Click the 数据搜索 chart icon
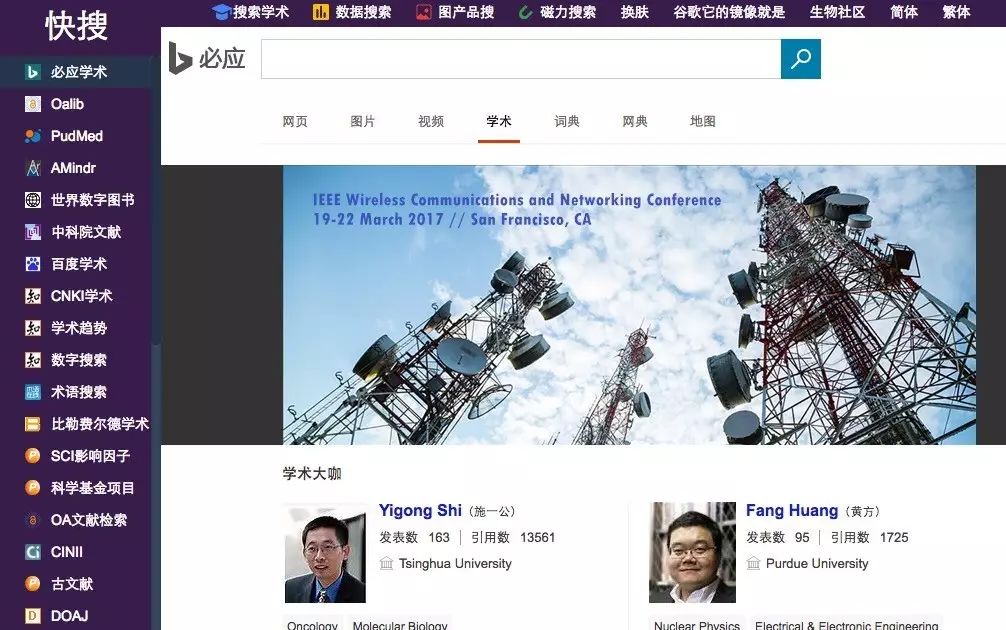Image resolution: width=1006 pixels, height=630 pixels. (x=320, y=13)
